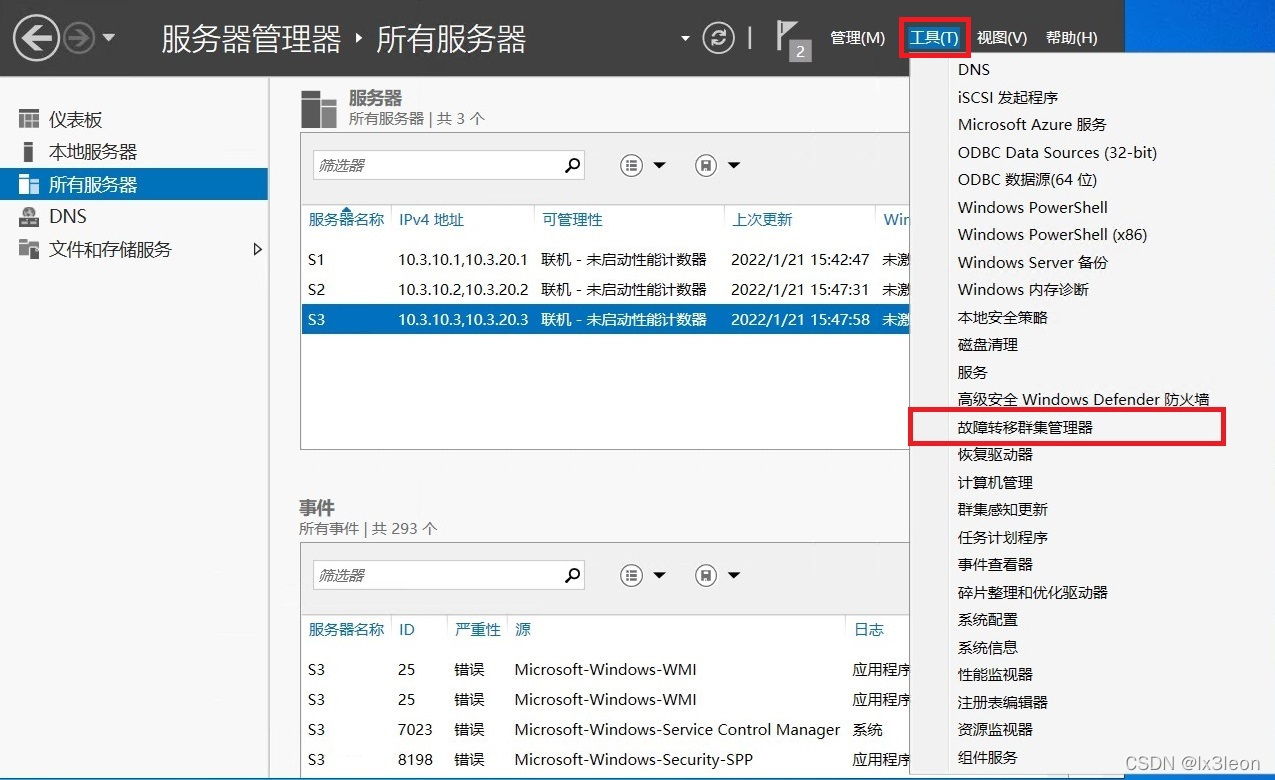Choose Windows PowerShell from tools list
Screen dimensions: 1275x780
(x=1033, y=207)
